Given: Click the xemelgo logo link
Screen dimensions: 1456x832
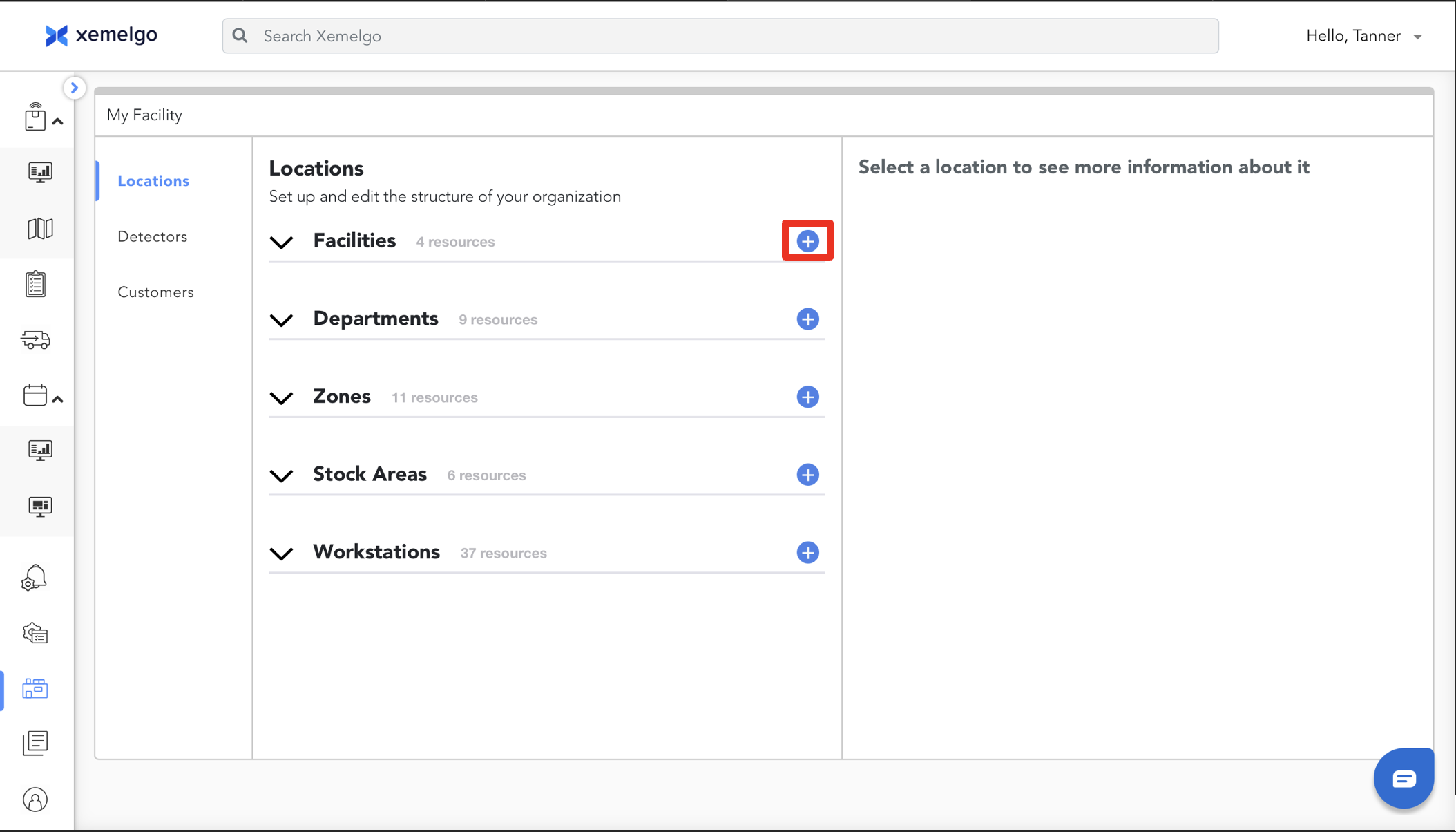Looking at the screenshot, I should [102, 35].
